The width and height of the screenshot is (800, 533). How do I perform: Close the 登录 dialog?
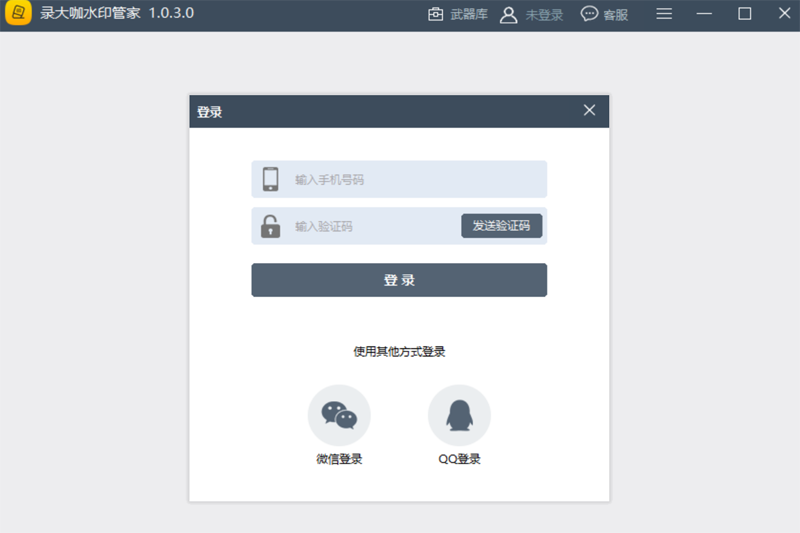point(589,110)
